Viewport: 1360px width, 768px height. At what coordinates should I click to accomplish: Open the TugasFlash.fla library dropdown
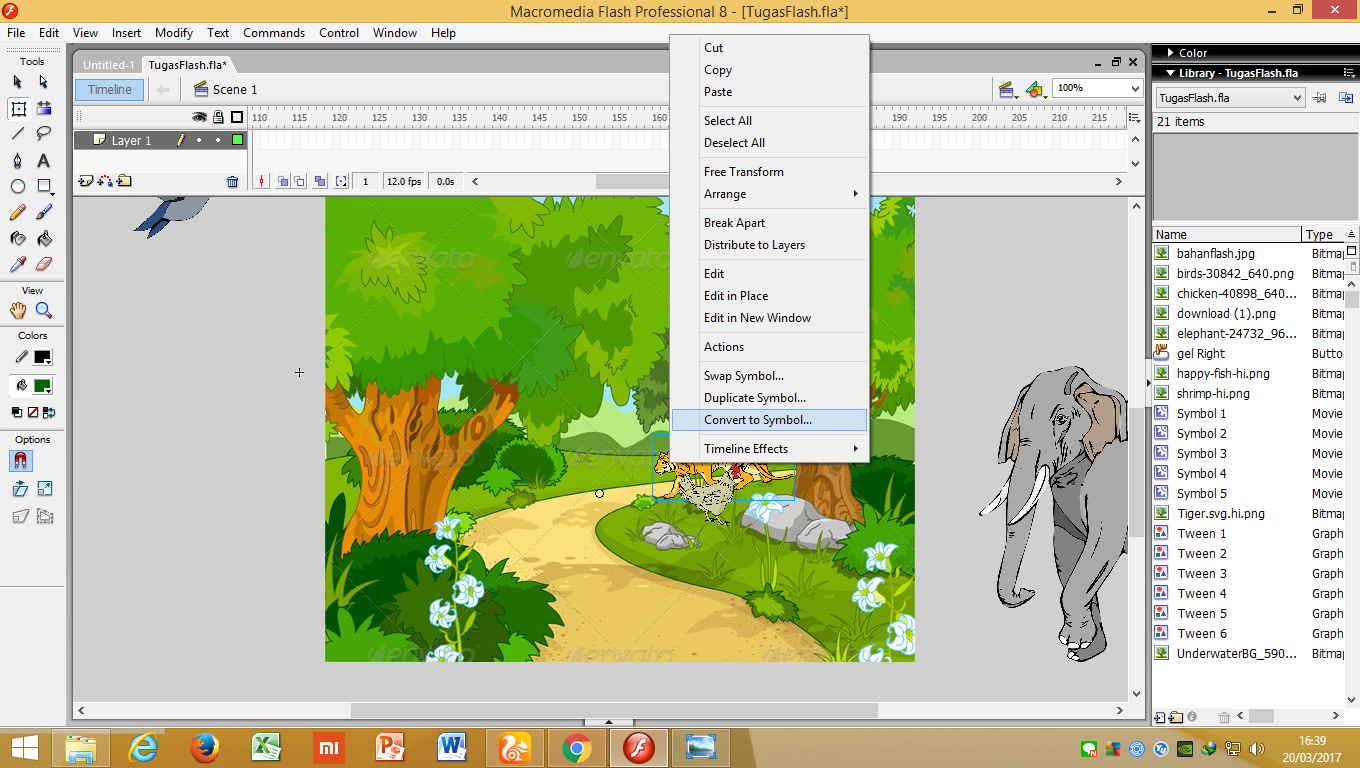1297,98
